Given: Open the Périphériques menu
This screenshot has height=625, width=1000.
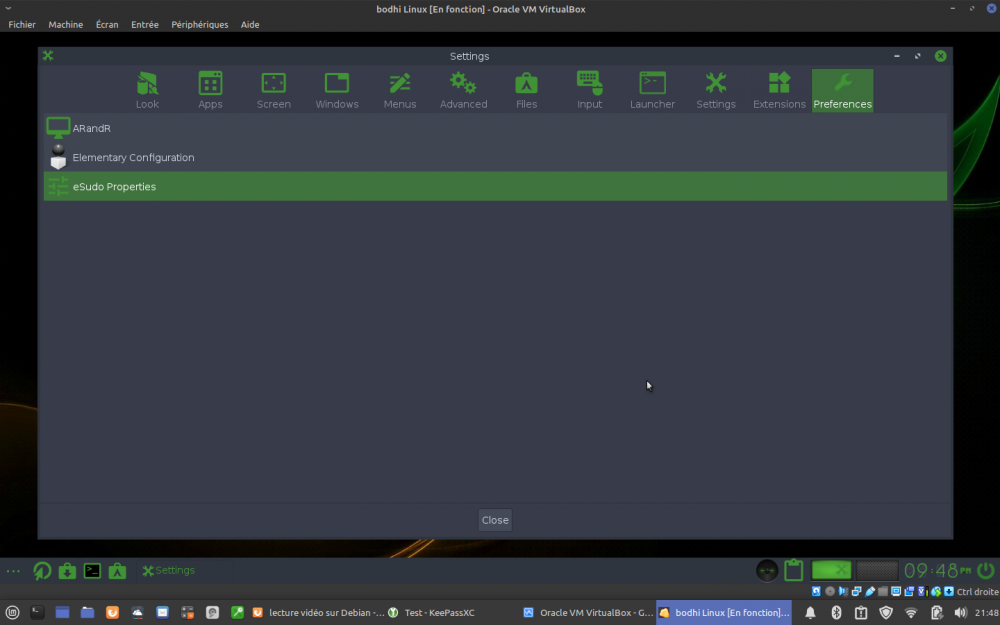Looking at the screenshot, I should tap(199, 24).
